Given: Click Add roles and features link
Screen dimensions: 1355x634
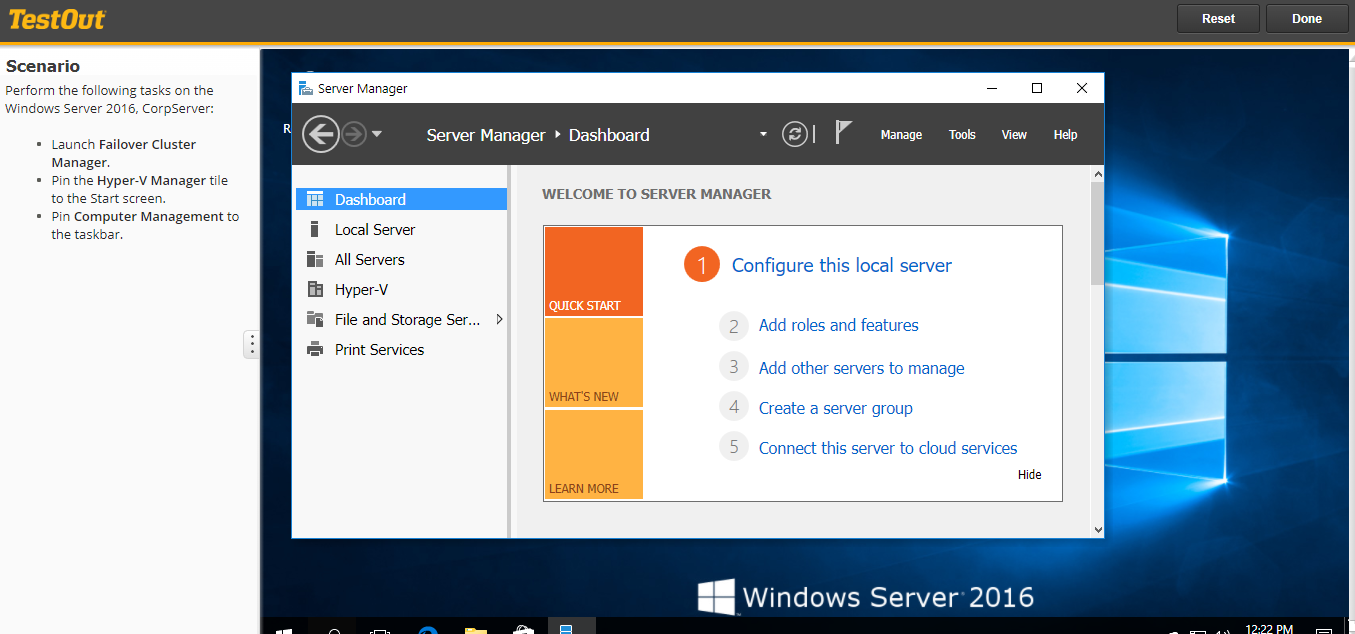Looking at the screenshot, I should point(838,325).
